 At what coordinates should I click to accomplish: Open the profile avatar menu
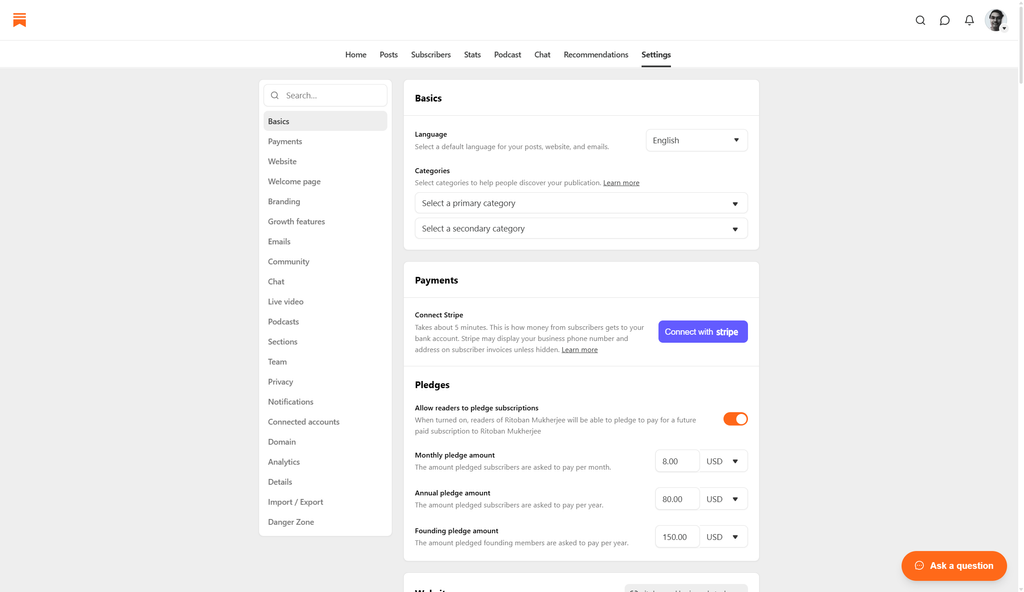pos(995,20)
